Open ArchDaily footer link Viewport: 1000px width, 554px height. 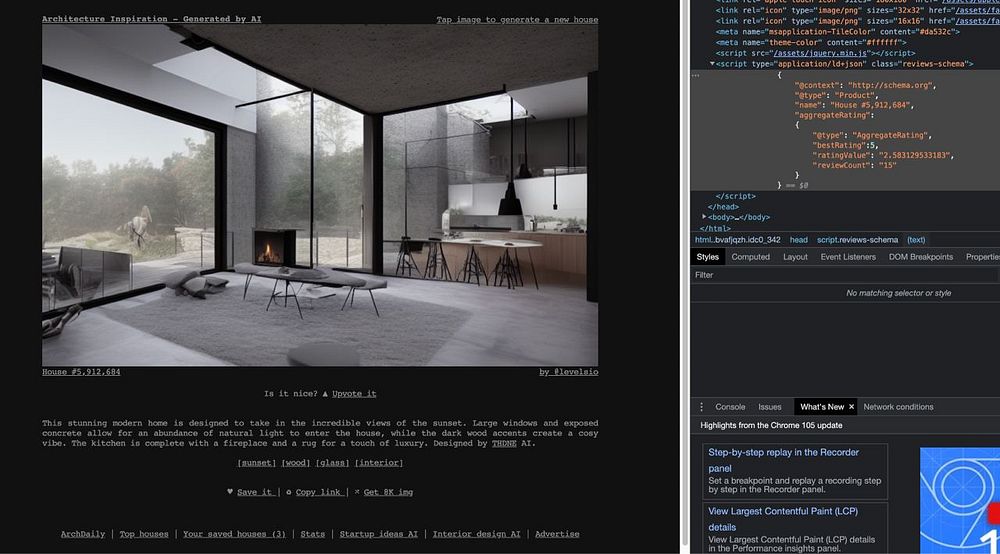(83, 534)
